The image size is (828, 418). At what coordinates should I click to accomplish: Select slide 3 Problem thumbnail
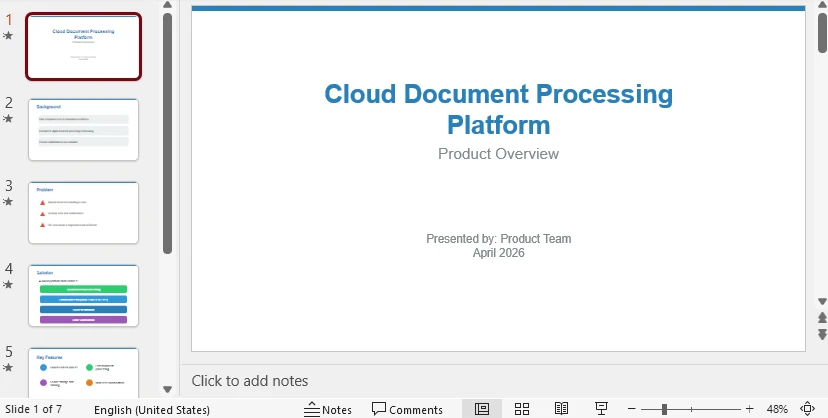83,212
